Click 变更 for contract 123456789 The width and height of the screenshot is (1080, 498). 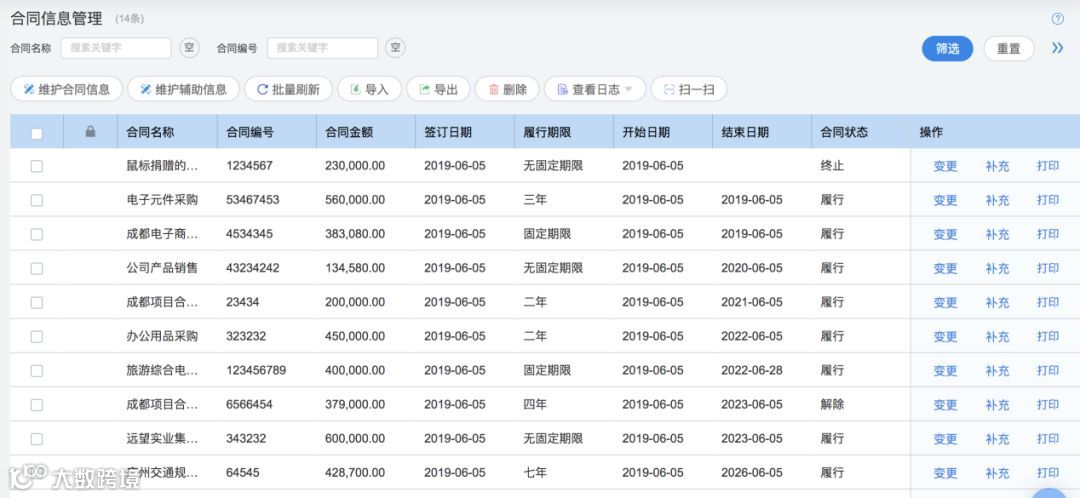[x=945, y=371]
